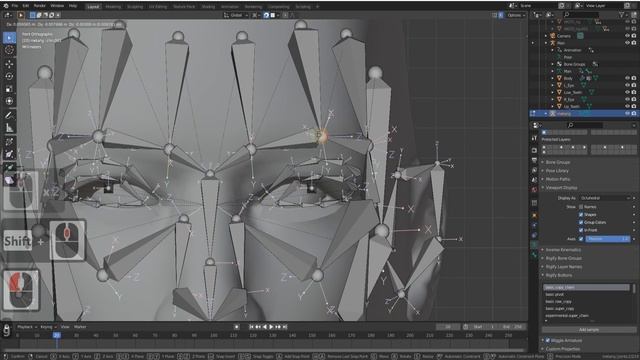Open the Scene properties tab
This screenshot has width=640, height=360.
tap(534, 180)
